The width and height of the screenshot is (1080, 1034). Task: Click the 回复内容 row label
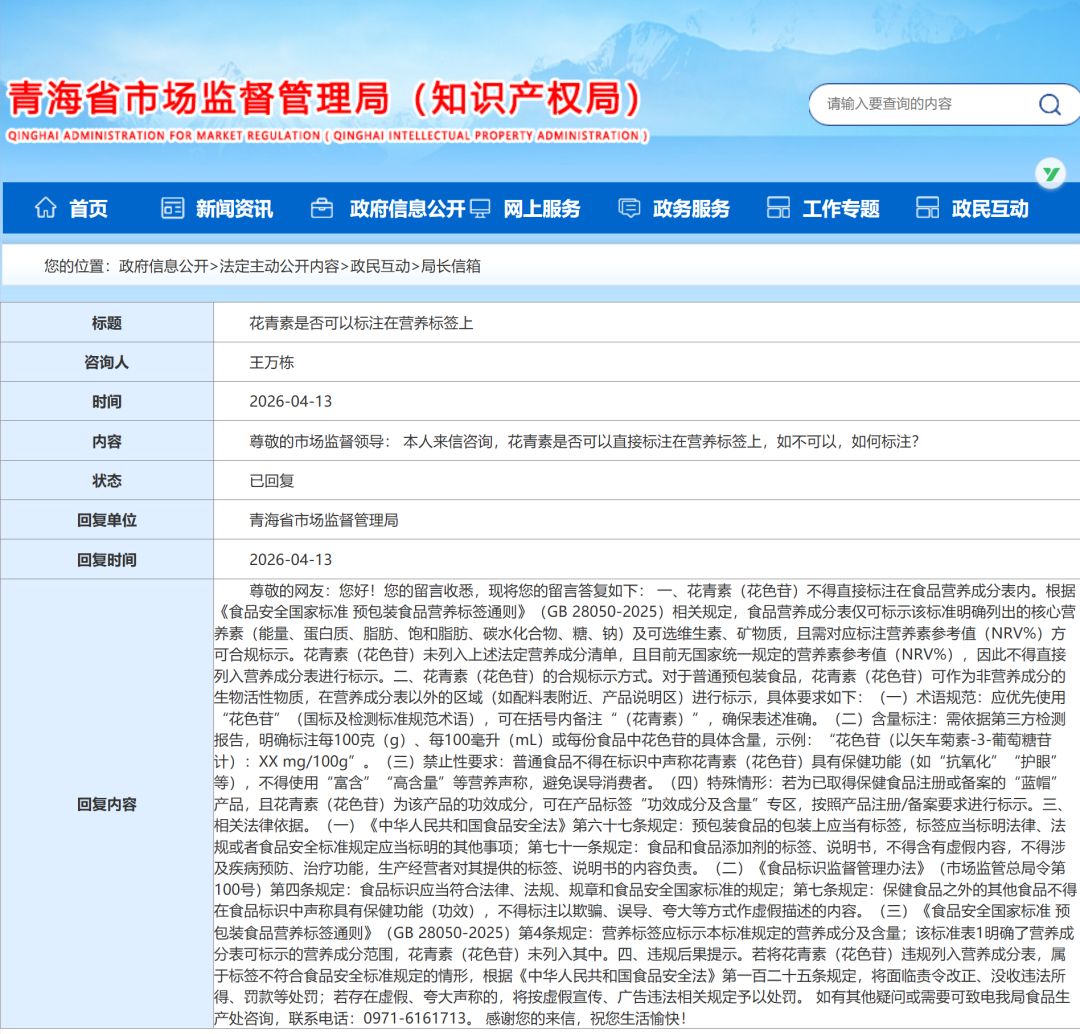click(107, 804)
